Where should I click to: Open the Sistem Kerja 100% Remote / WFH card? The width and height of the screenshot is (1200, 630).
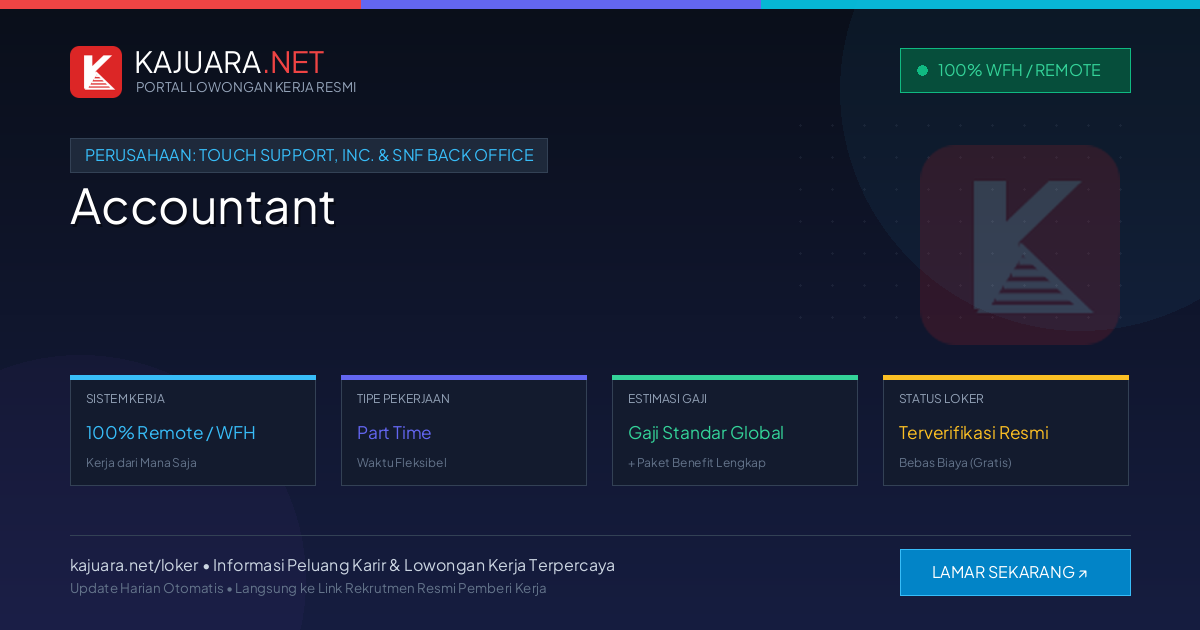click(x=193, y=431)
